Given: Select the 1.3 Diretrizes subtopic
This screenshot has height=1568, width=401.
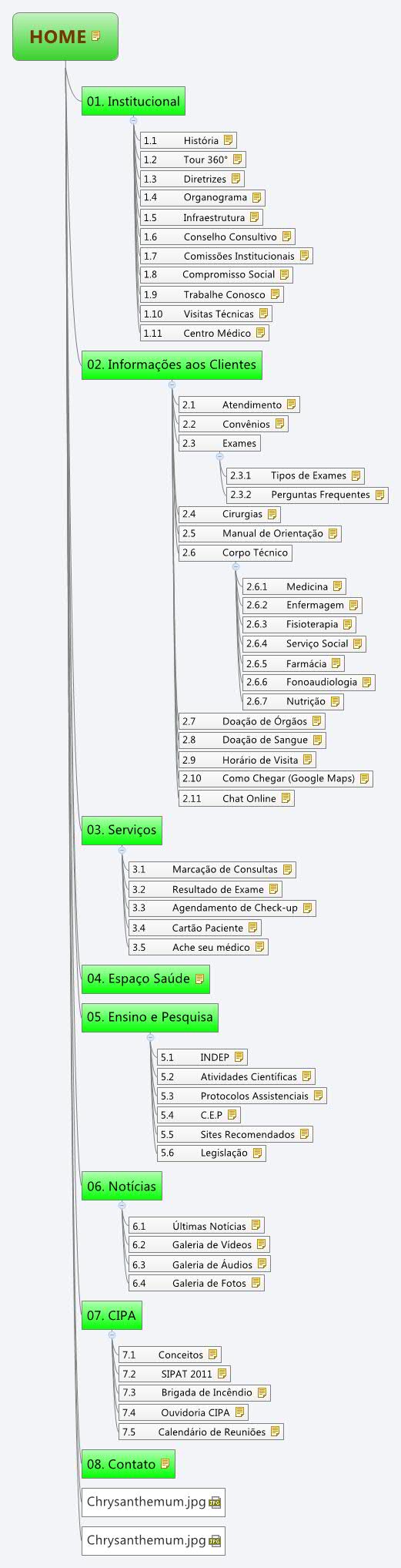Looking at the screenshot, I should (x=192, y=179).
